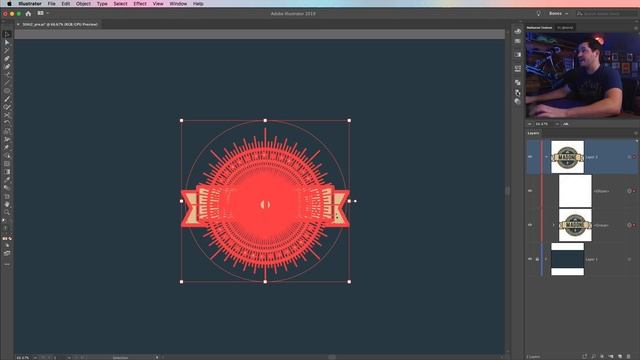
Task: Select the Rotate tool
Action: coord(7,123)
